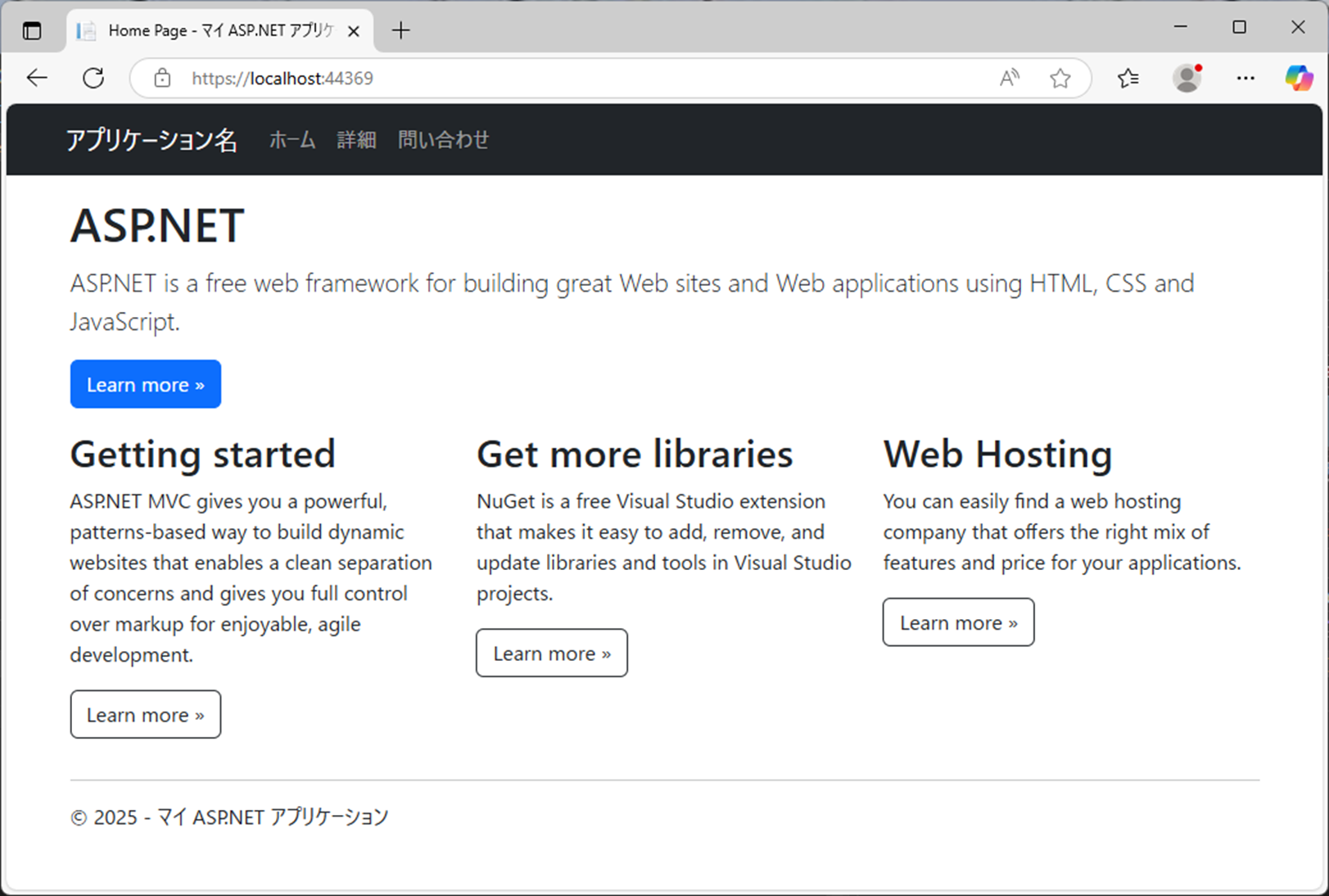Open Learn more under Getting started
The width and height of the screenshot is (1329, 896).
click(145, 714)
